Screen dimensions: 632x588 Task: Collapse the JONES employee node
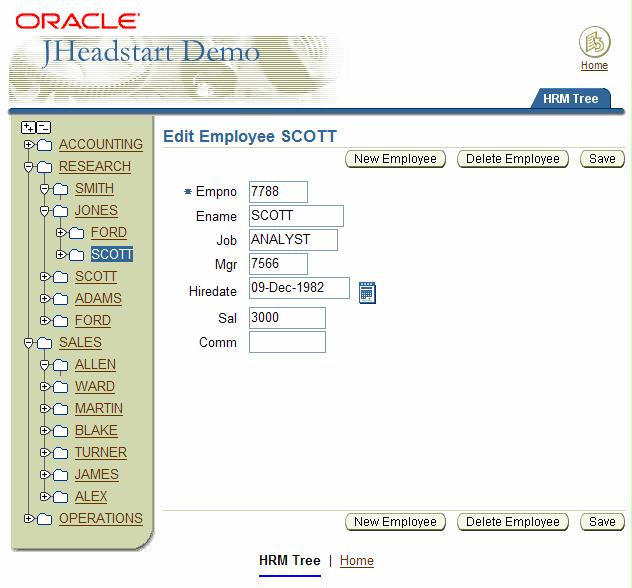(x=45, y=211)
